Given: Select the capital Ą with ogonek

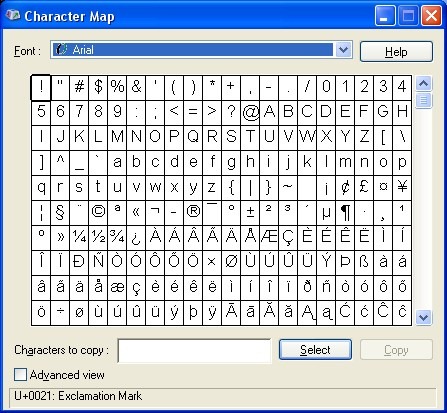Looking at the screenshot, I should (307, 312).
